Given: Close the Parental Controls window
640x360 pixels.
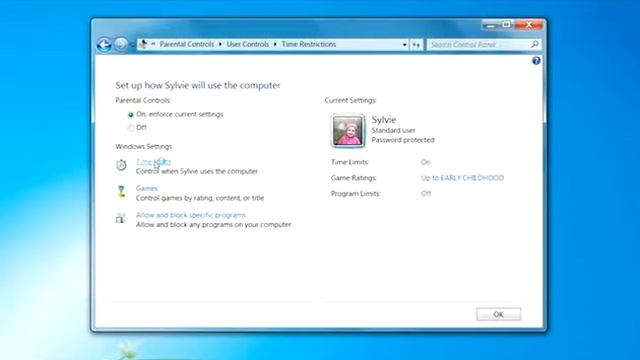Looking at the screenshot, I should [529, 25].
